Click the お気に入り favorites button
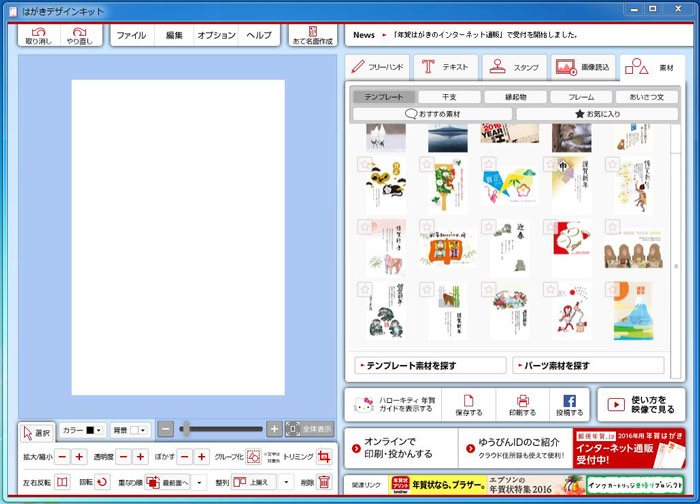The width and height of the screenshot is (700, 504). (x=597, y=114)
